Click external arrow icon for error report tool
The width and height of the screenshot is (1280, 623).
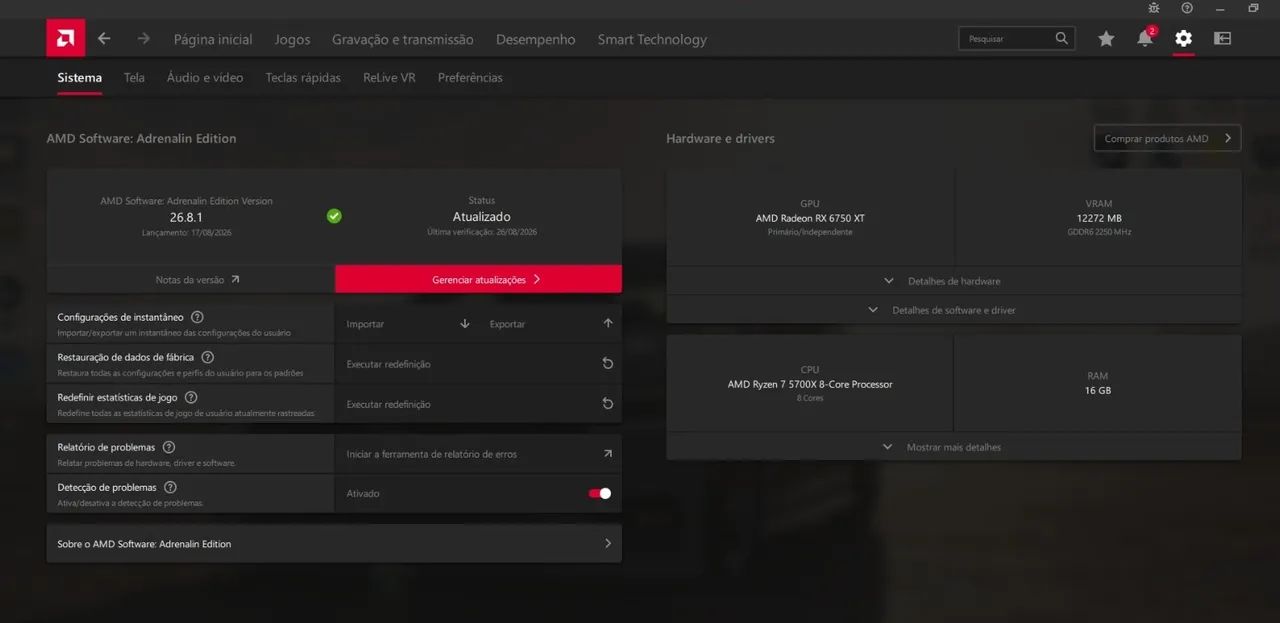click(608, 454)
